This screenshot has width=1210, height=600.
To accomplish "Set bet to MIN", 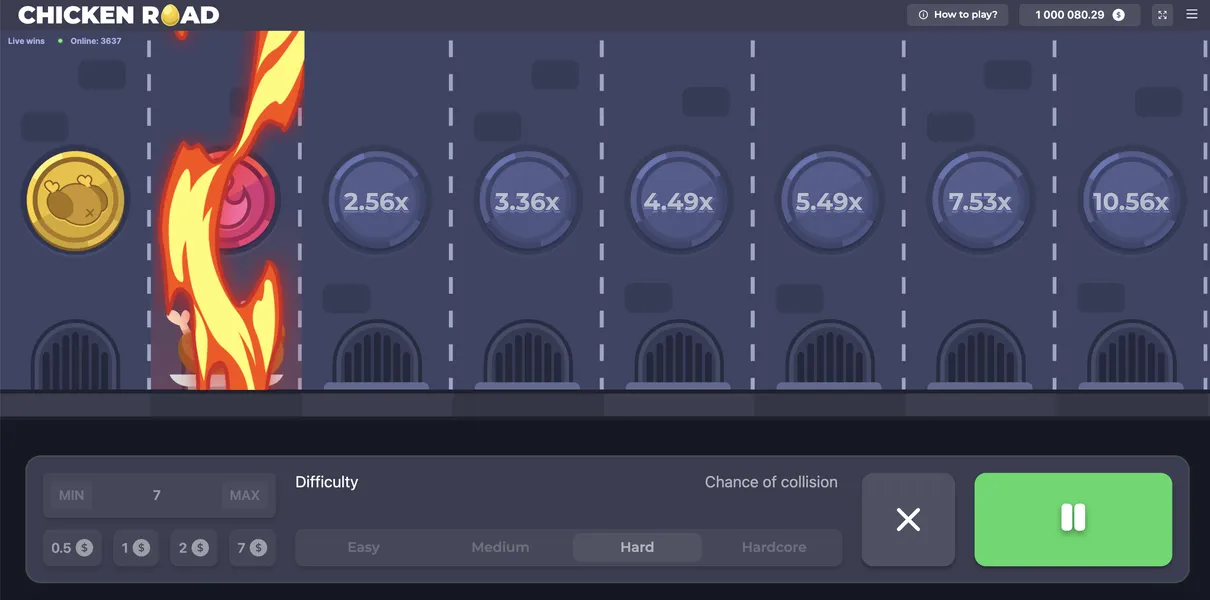I will (x=71, y=495).
